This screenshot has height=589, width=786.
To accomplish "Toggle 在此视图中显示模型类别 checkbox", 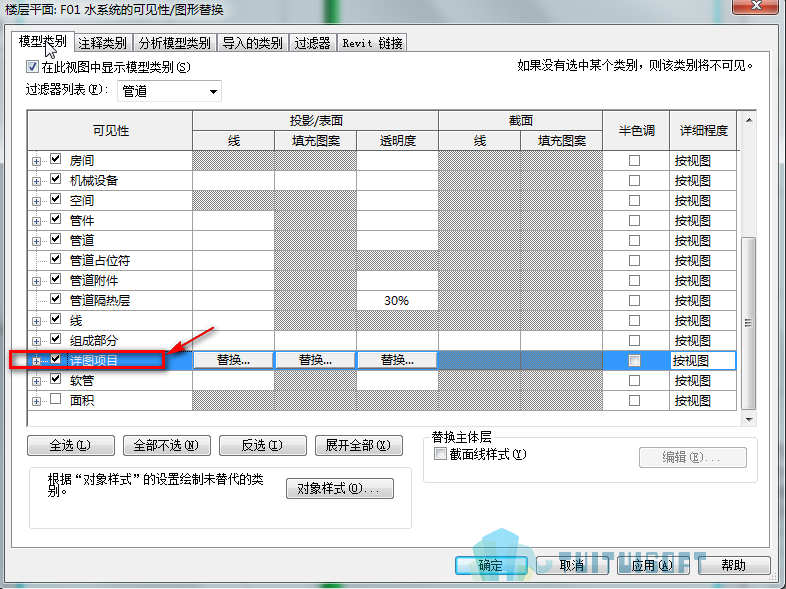I will (x=32, y=66).
